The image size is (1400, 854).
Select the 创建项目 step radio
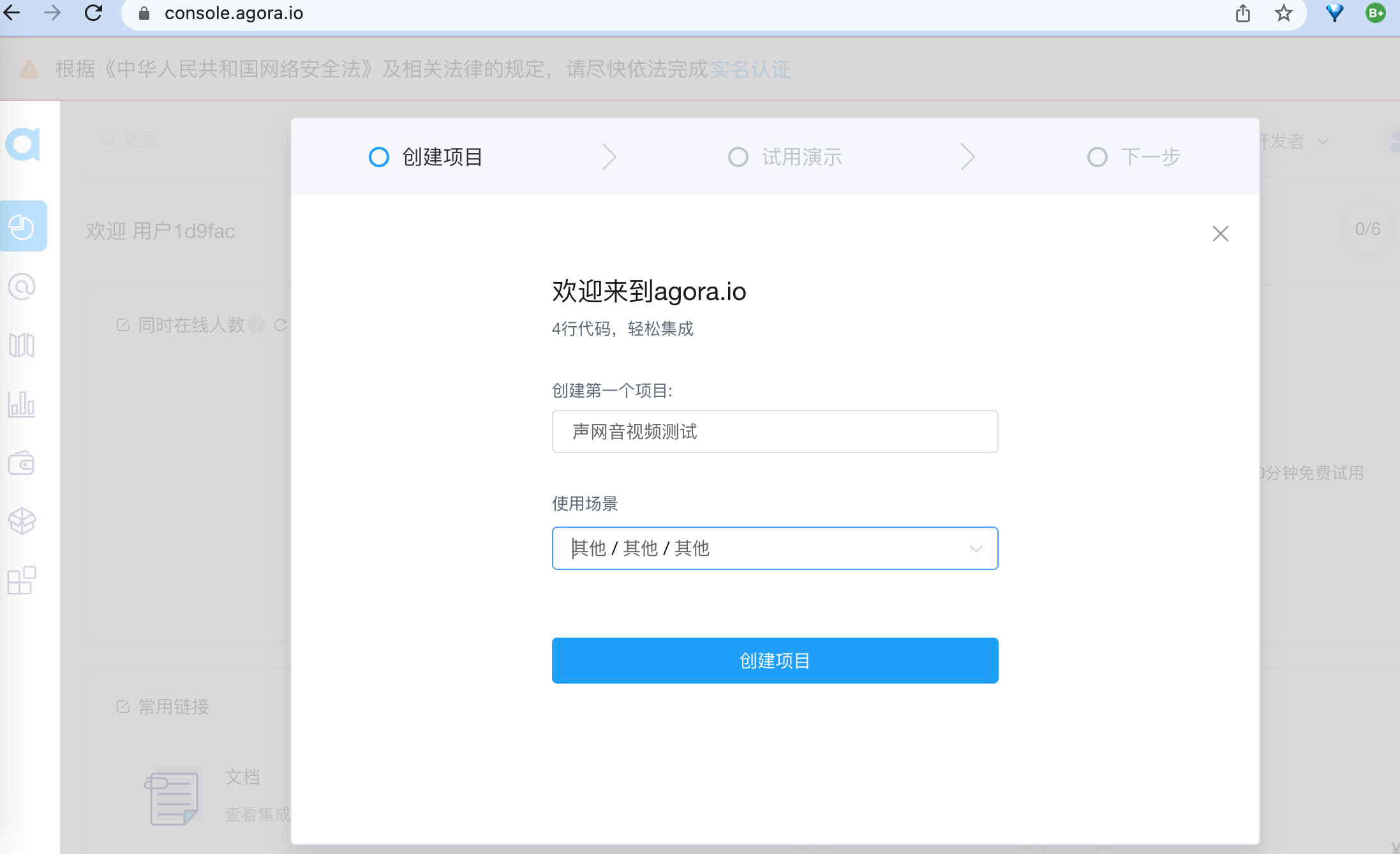pos(378,157)
